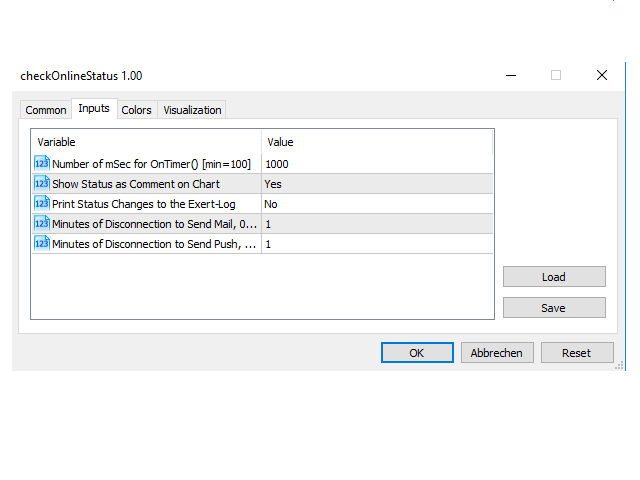Click the icon beside Send Push disconnection row
640x480 pixels.
41,243
